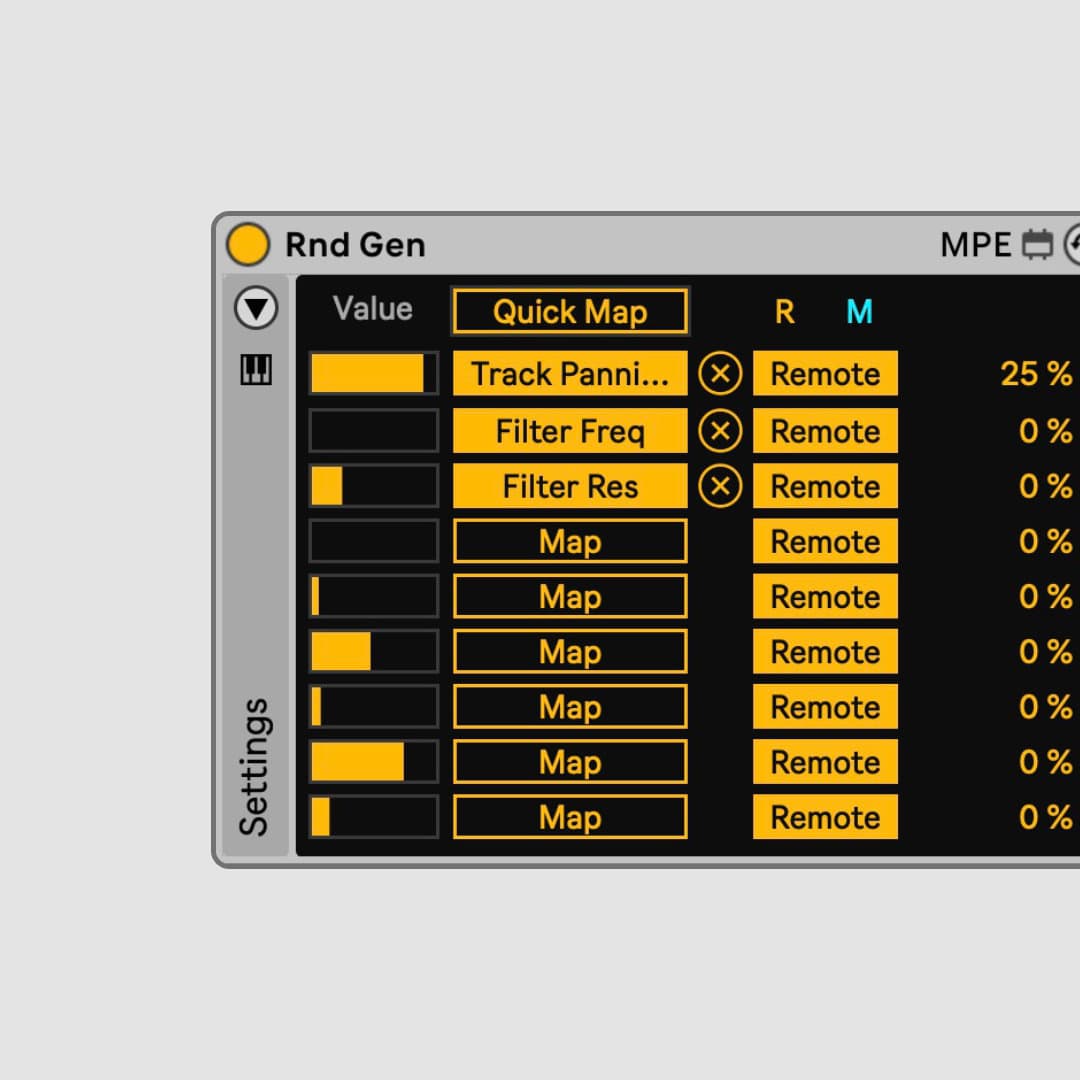Image resolution: width=1080 pixels, height=1080 pixels.
Task: Toggle the cyan M mapping mode
Action: [x=858, y=312]
